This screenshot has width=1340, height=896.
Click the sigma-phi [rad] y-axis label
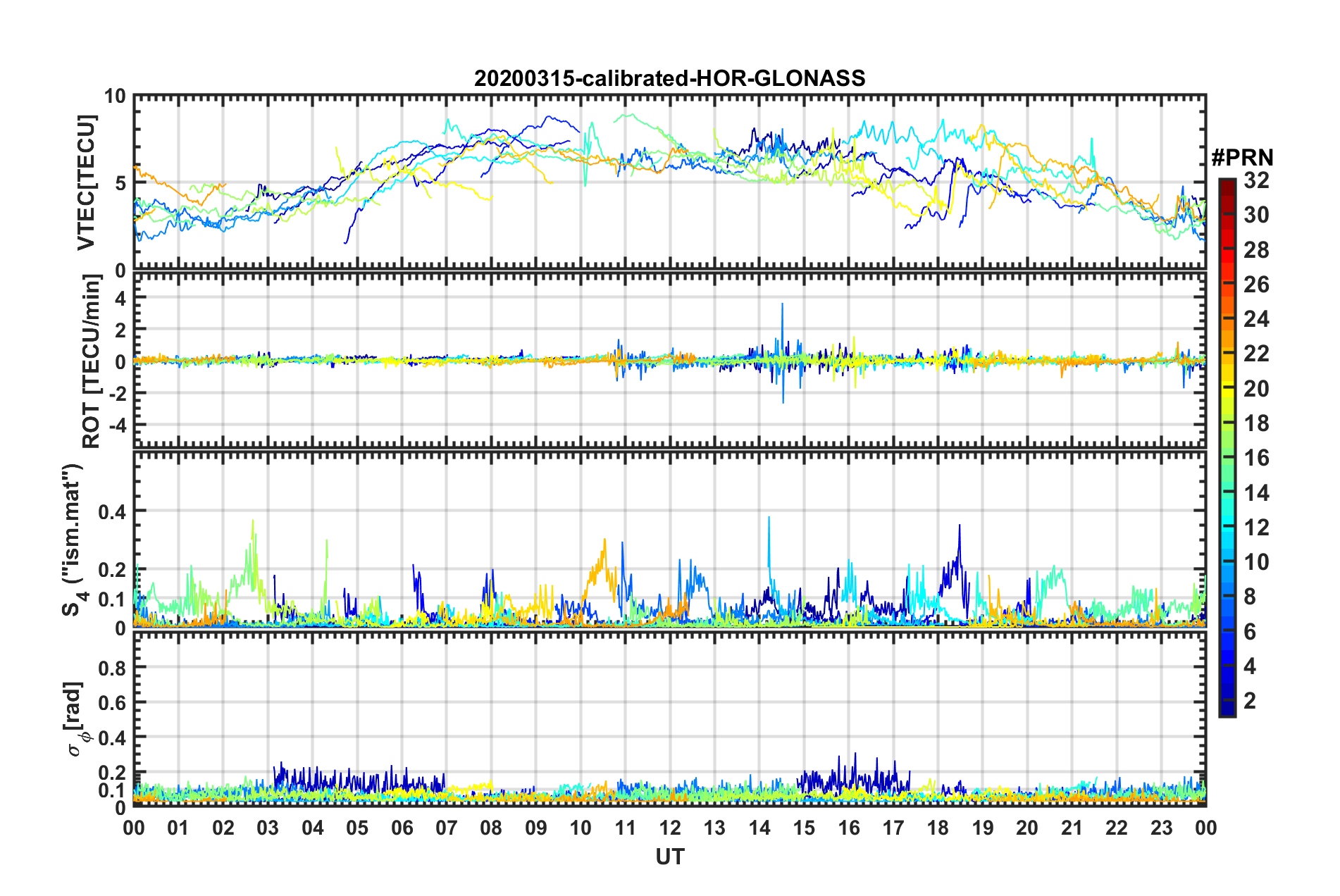(75, 719)
